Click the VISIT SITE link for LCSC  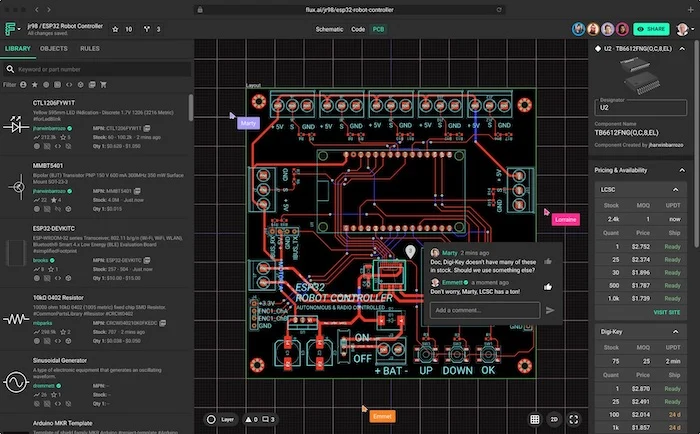(x=667, y=312)
